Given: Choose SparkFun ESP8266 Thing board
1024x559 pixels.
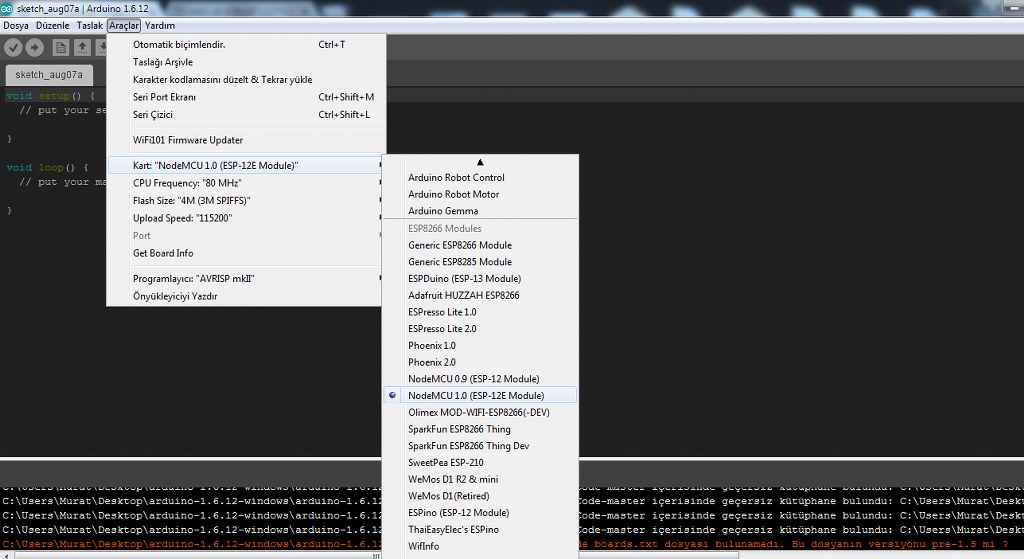Looking at the screenshot, I should point(480,429).
